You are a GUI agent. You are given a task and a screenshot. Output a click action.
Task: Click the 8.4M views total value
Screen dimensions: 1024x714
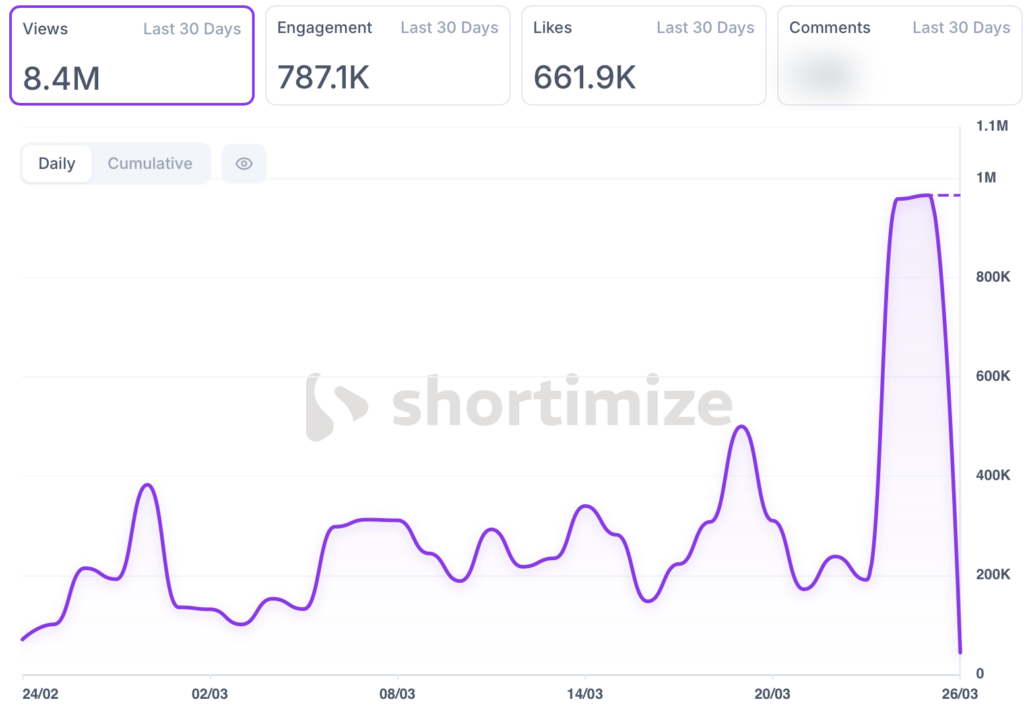click(62, 78)
